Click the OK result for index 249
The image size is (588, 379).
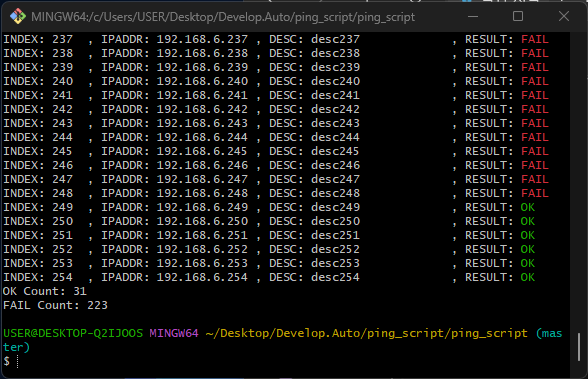tap(528, 207)
